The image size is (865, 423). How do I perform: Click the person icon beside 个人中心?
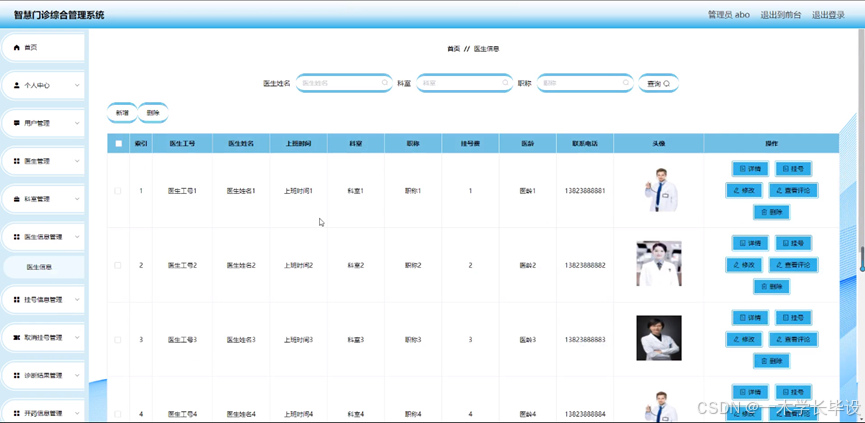click(x=17, y=85)
